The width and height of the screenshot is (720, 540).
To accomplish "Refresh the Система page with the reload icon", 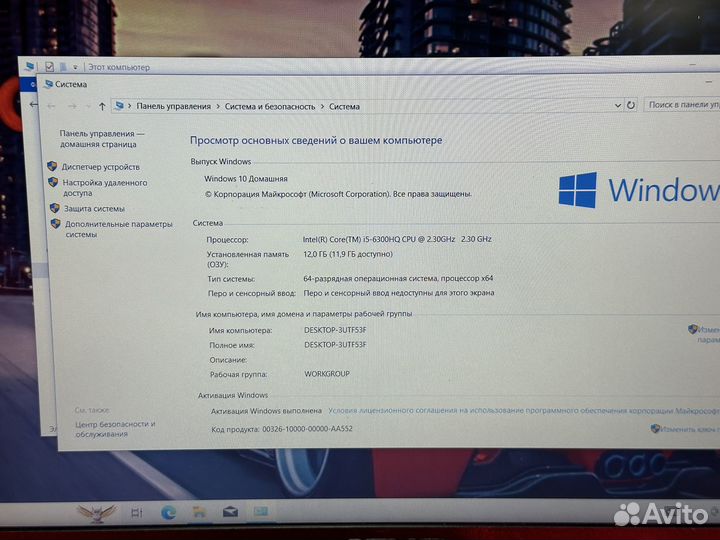I will (631, 105).
